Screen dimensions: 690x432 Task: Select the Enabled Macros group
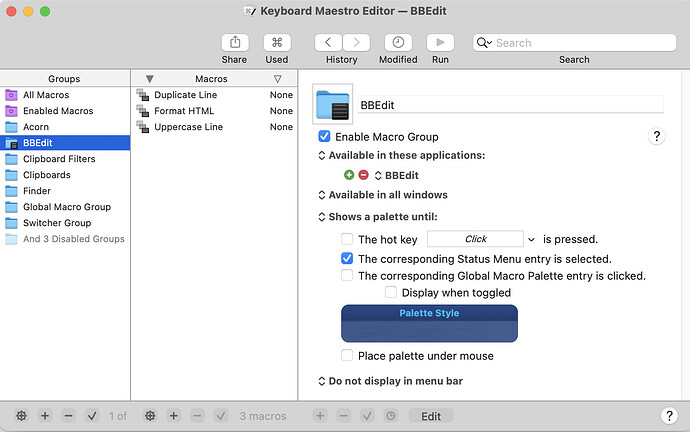click(65, 111)
